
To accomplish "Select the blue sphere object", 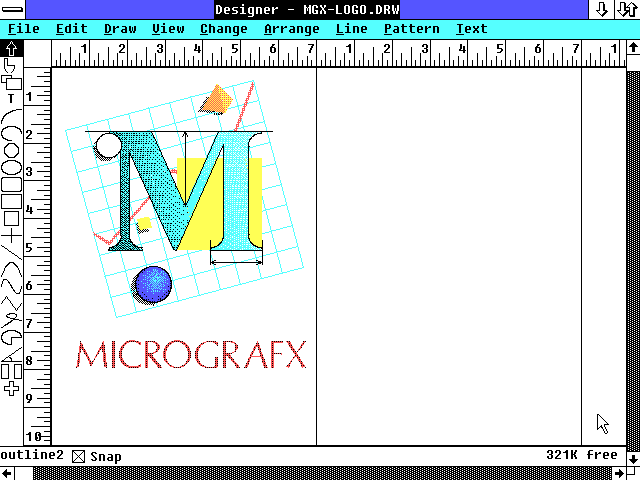I will 153,284.
